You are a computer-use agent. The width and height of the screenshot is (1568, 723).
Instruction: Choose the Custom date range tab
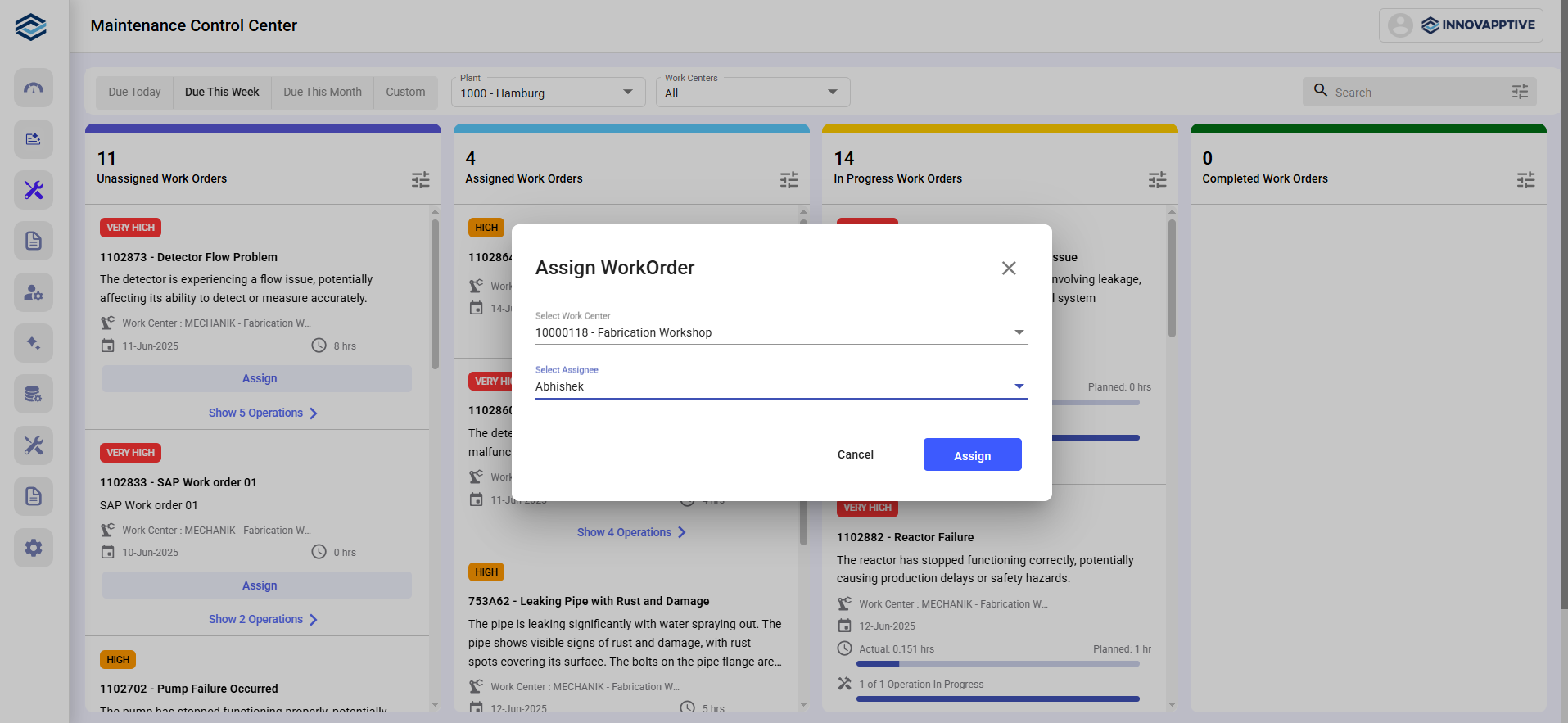pyautogui.click(x=405, y=93)
